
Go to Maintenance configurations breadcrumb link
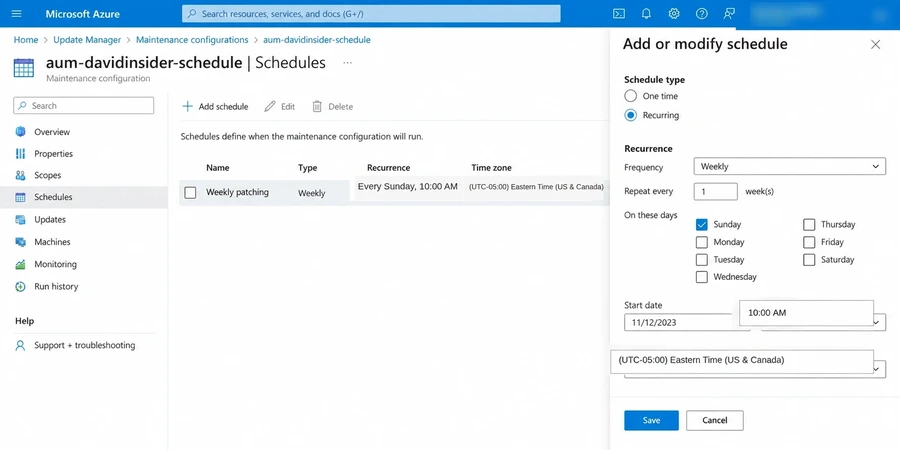(192, 40)
